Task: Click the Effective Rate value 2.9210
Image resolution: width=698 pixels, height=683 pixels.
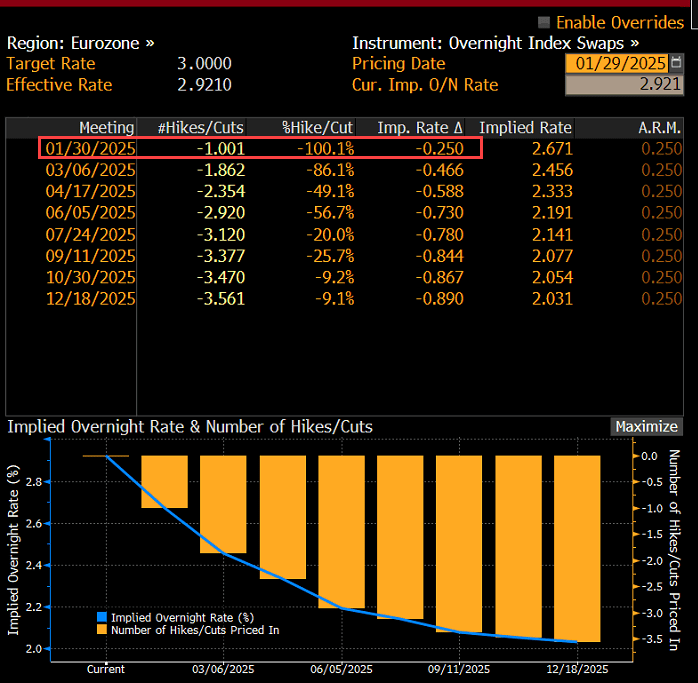Action: coord(204,85)
